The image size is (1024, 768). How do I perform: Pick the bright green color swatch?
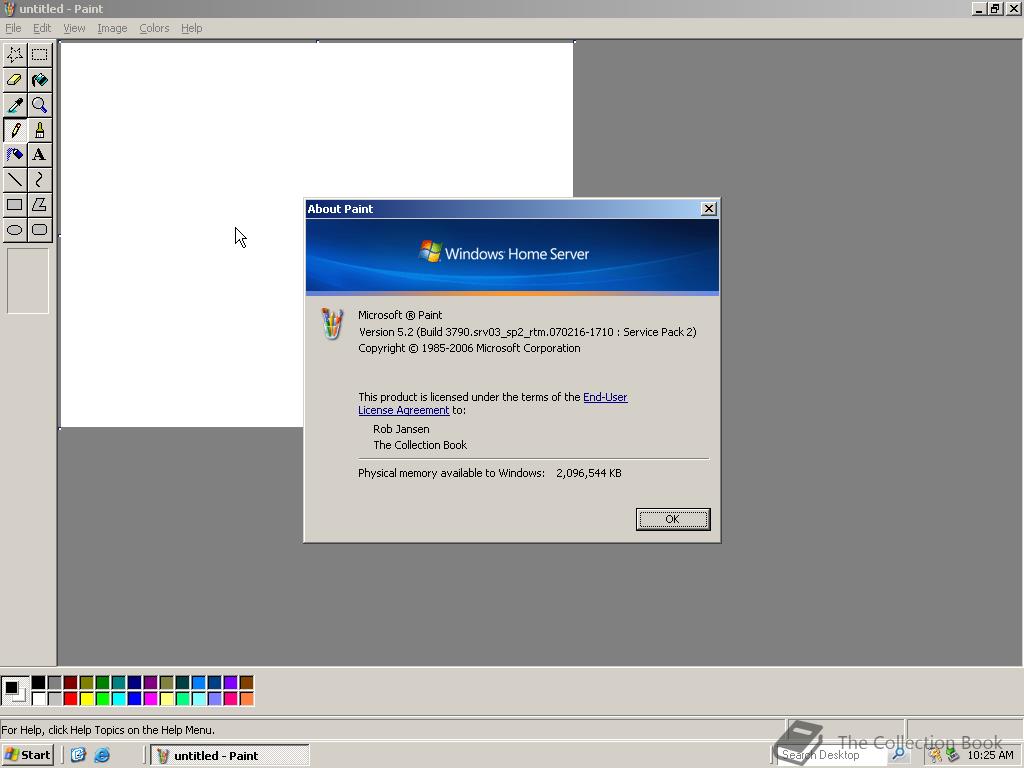click(103, 699)
